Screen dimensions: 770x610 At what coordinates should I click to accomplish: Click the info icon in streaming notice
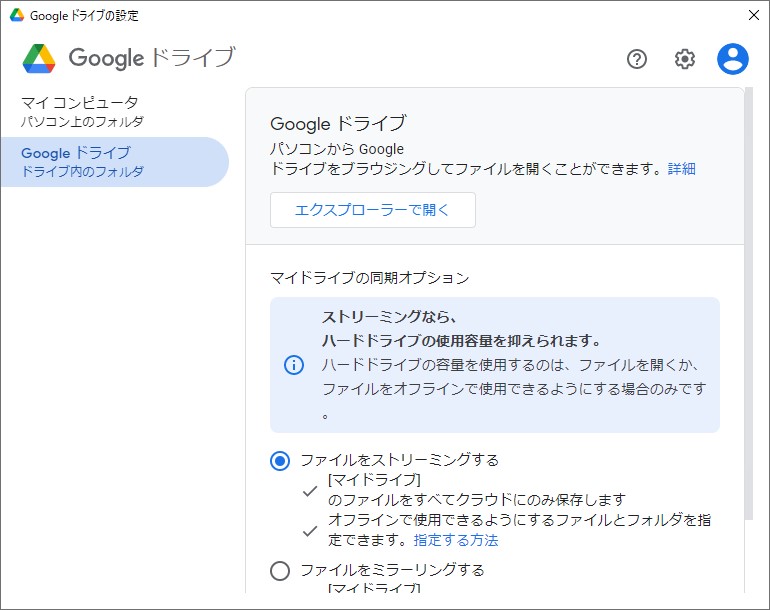[x=294, y=365]
